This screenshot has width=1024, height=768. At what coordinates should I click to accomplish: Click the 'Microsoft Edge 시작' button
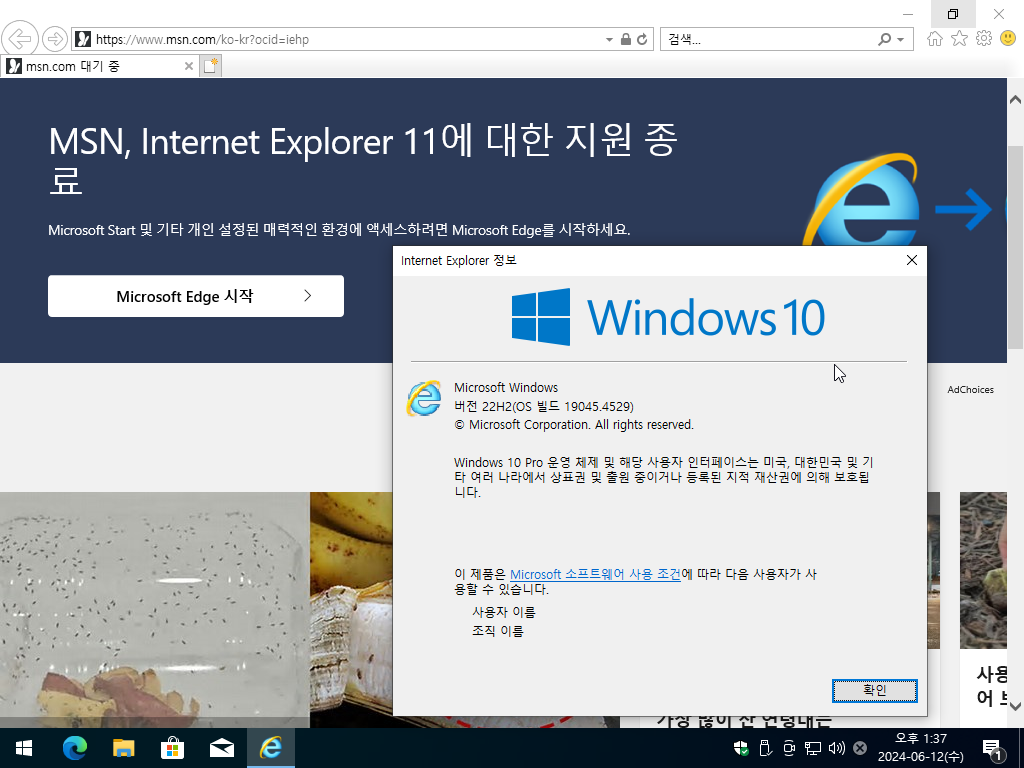click(196, 296)
